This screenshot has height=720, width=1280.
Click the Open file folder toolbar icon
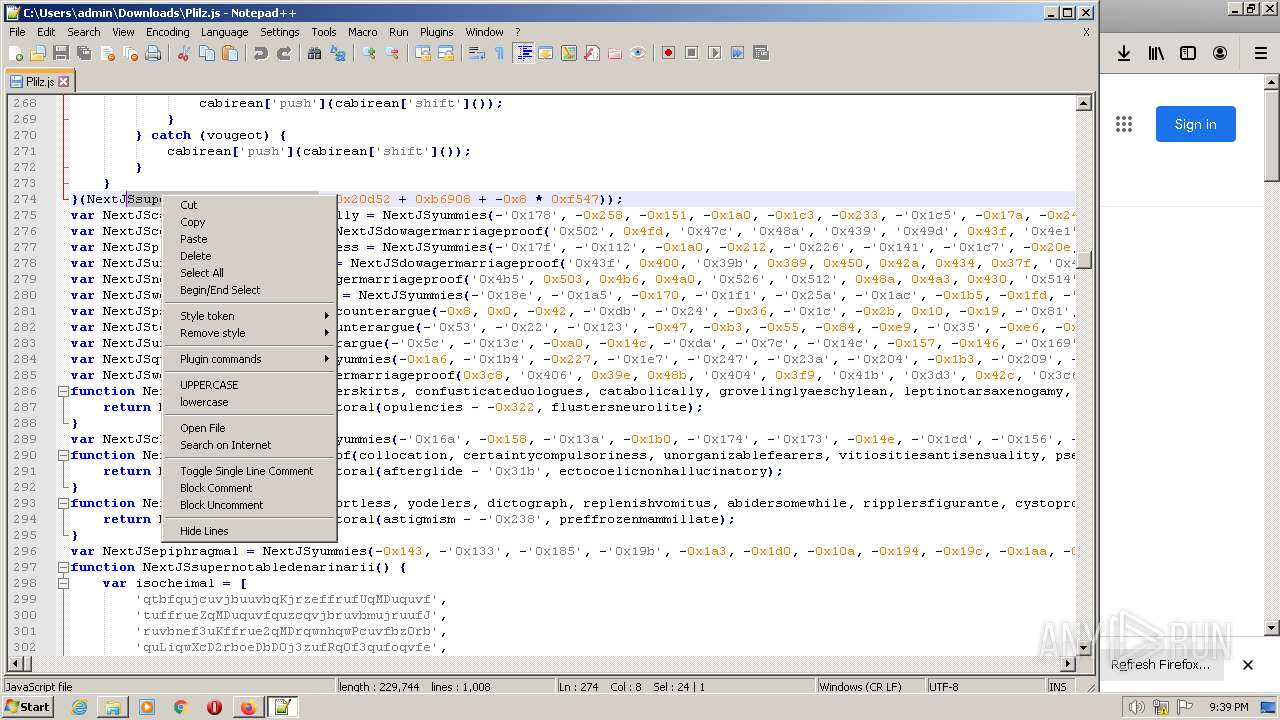pos(38,53)
